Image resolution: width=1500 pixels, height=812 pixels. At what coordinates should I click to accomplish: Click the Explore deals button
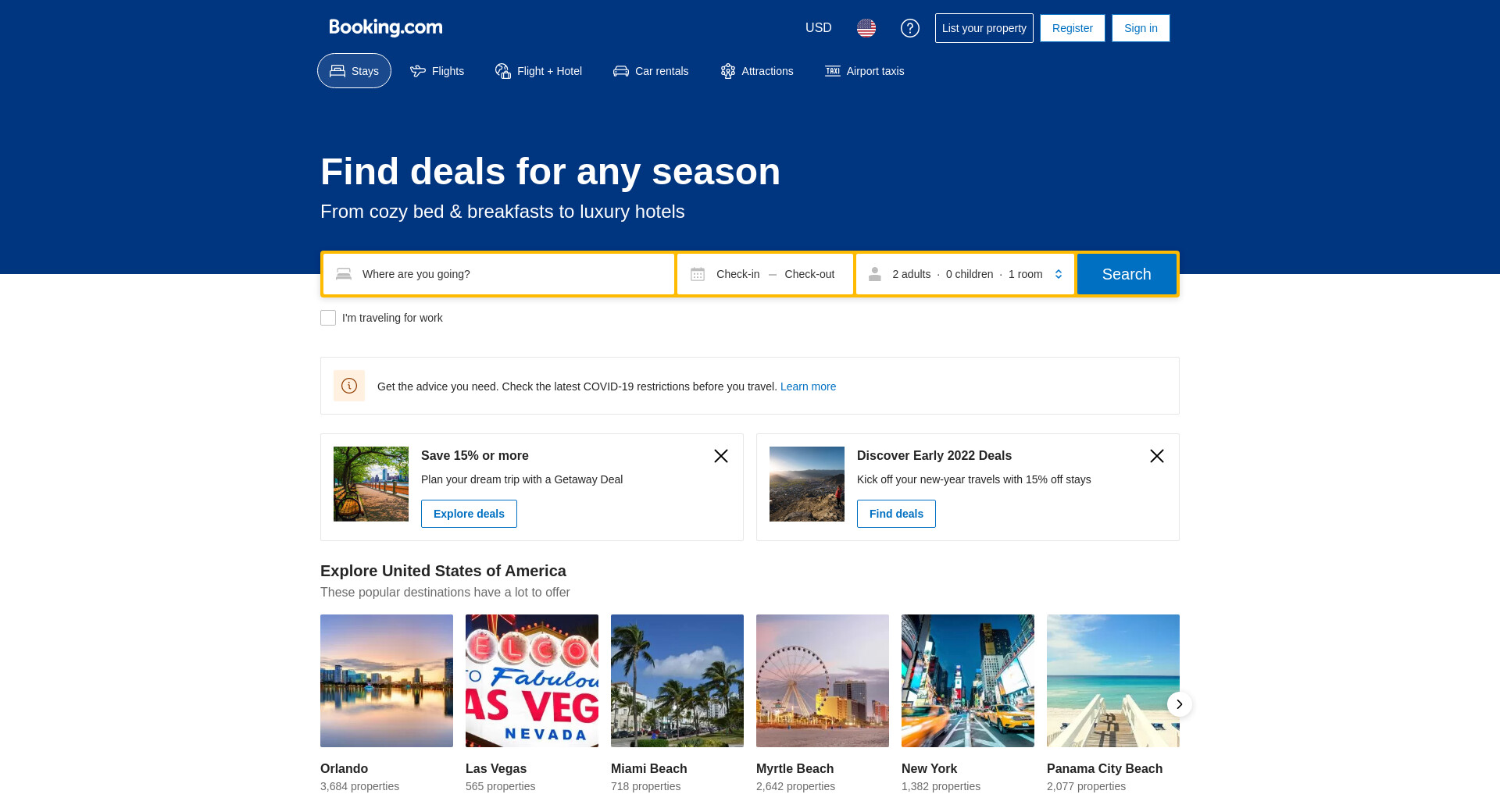tap(469, 514)
